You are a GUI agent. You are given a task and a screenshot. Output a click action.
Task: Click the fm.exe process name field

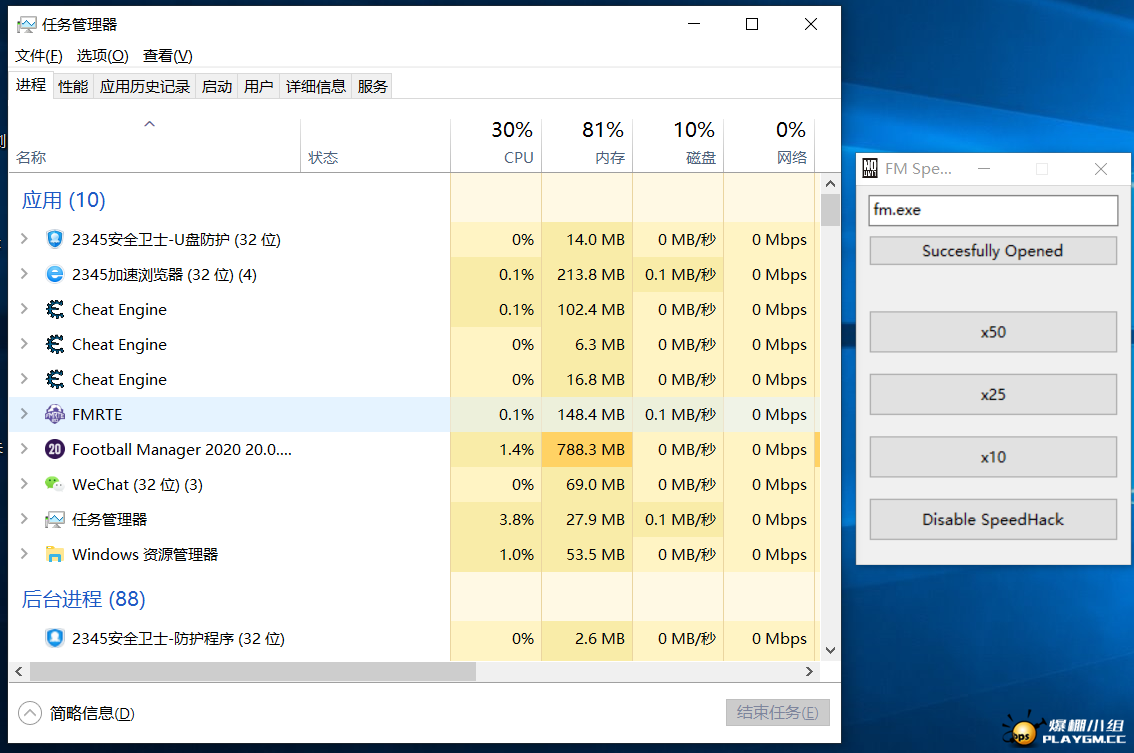993,210
